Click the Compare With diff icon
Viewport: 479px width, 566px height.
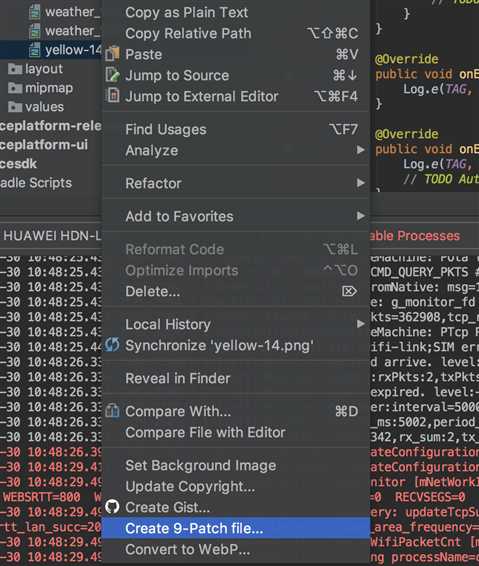click(x=112, y=411)
